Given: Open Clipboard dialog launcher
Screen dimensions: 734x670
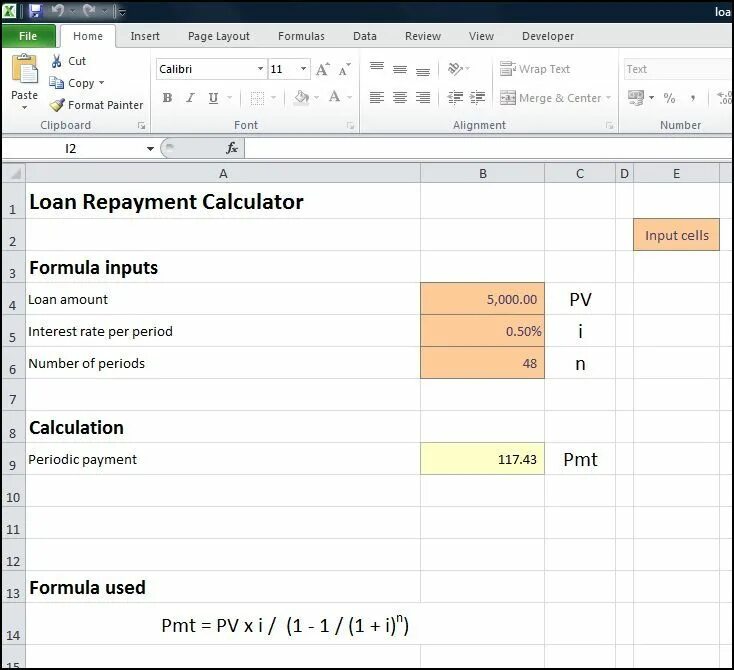Looking at the screenshot, I should click(x=141, y=125).
